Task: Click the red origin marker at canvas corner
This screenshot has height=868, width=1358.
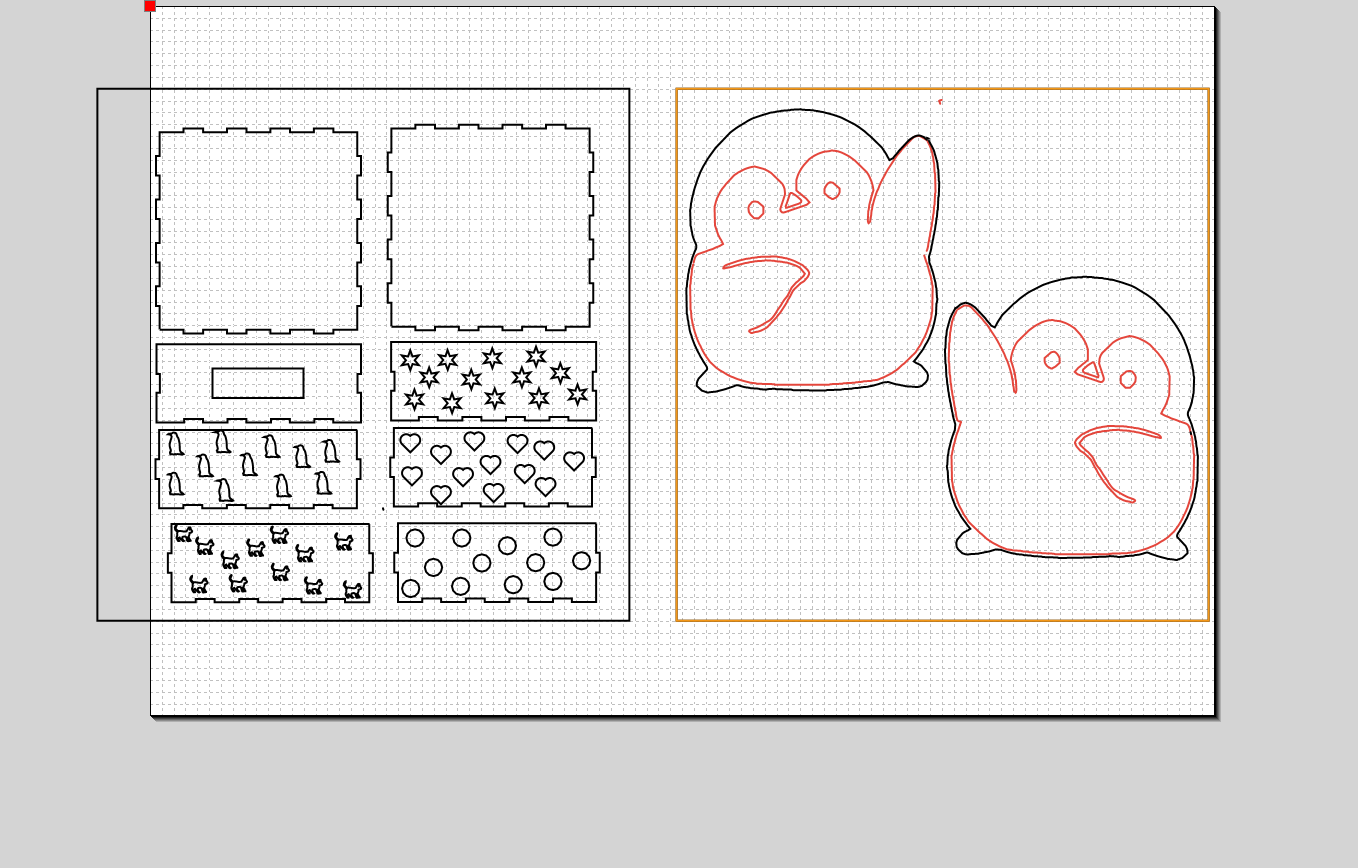Action: (150, 6)
